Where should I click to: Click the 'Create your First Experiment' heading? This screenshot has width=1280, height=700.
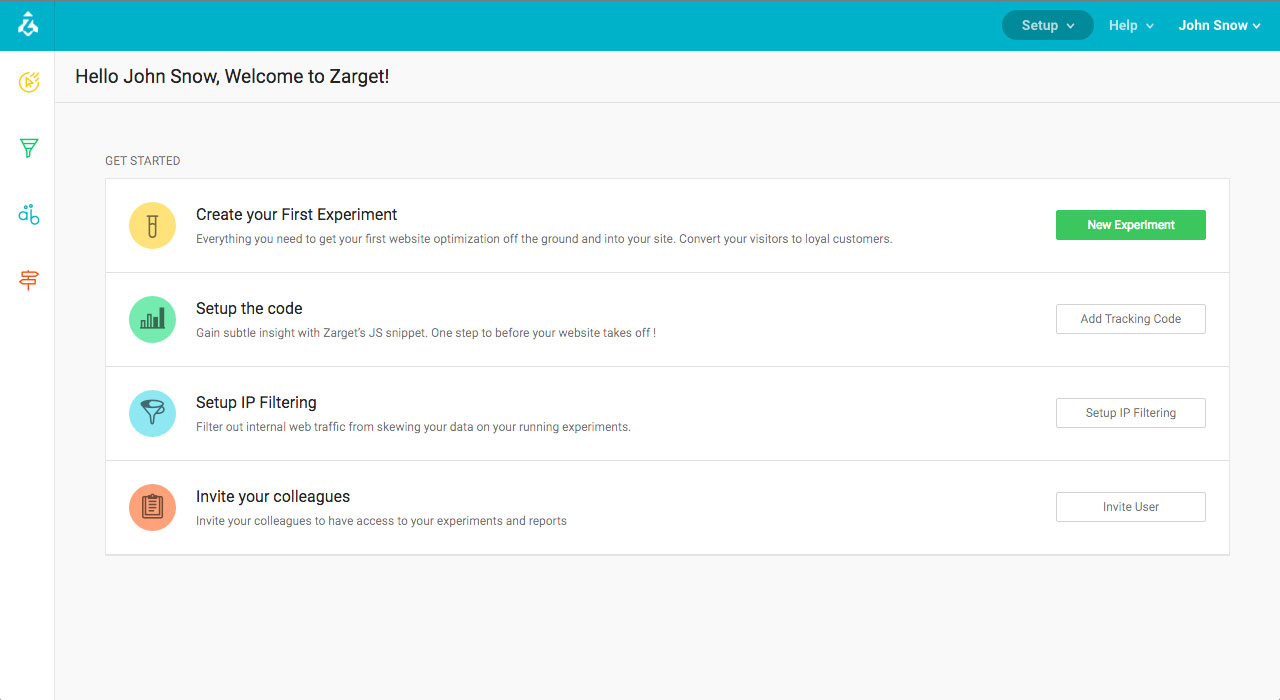coord(296,214)
